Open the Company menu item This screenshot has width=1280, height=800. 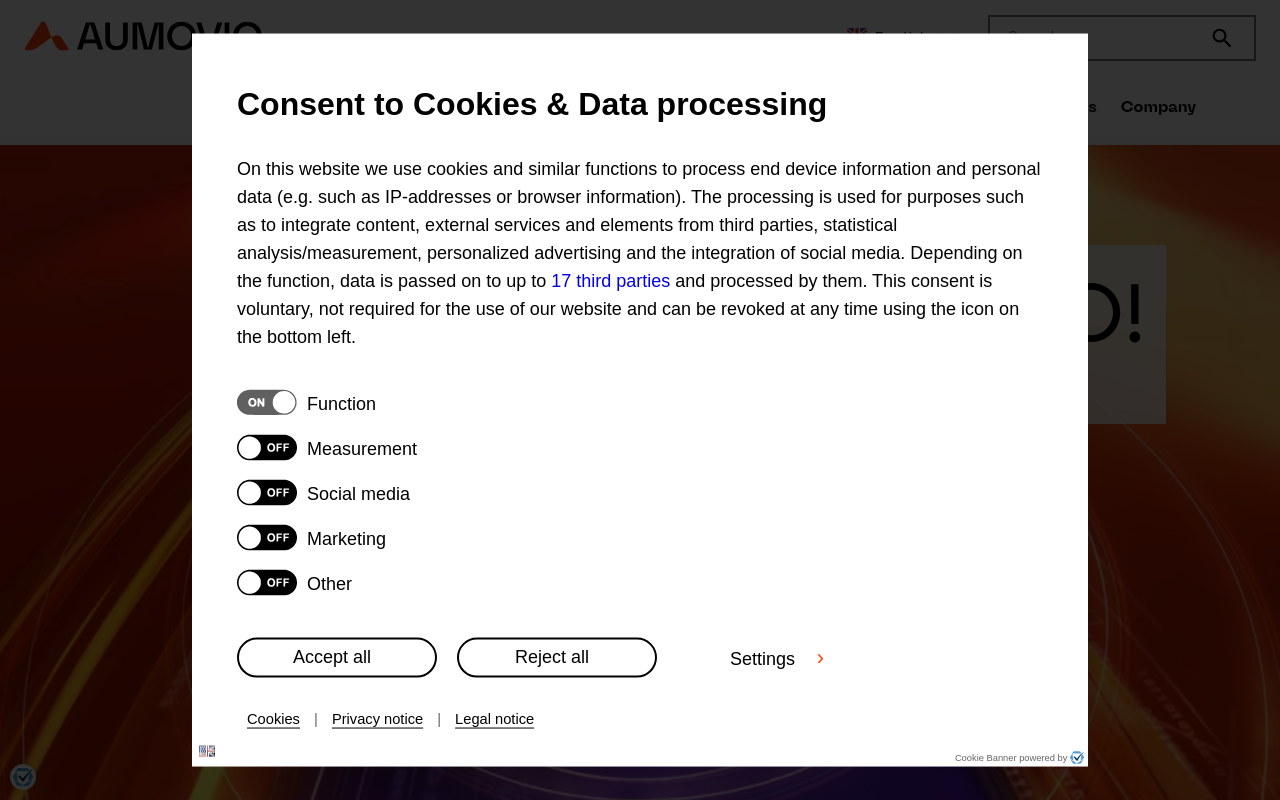tap(1158, 107)
